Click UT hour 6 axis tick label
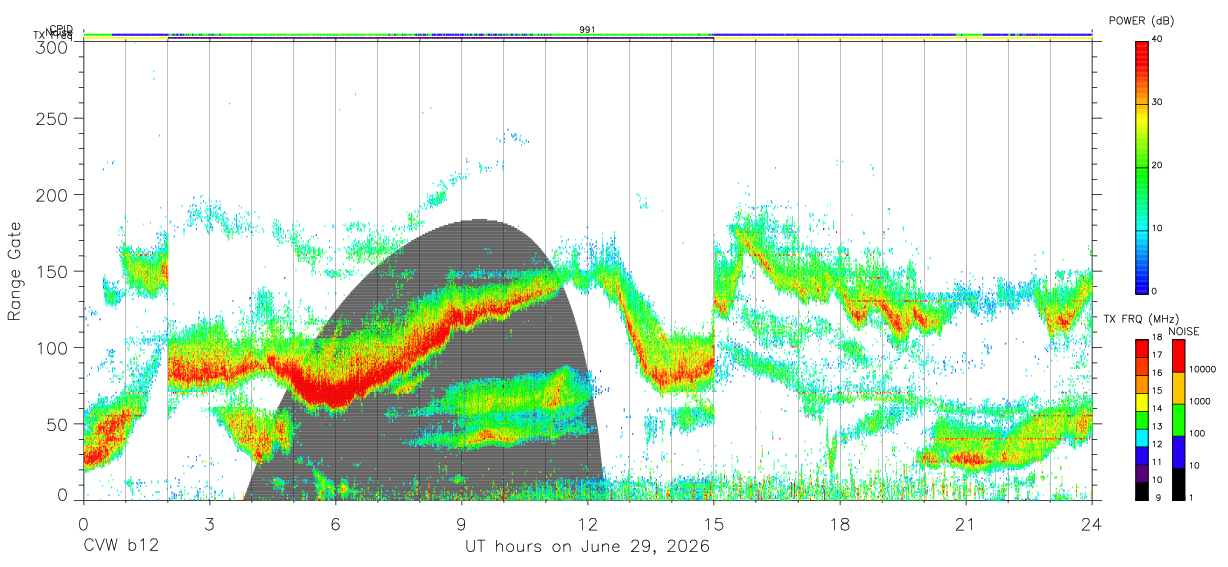 (x=336, y=523)
